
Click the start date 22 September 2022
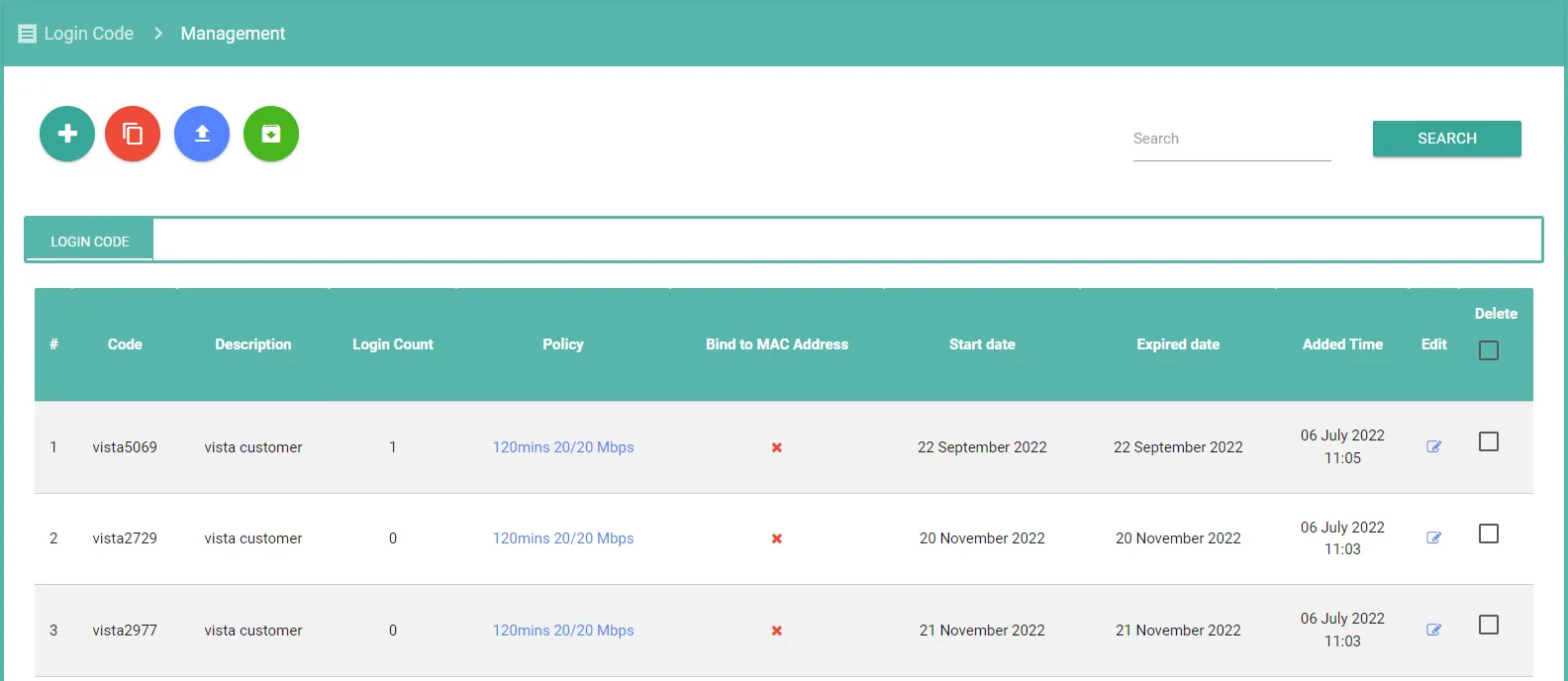point(982,447)
